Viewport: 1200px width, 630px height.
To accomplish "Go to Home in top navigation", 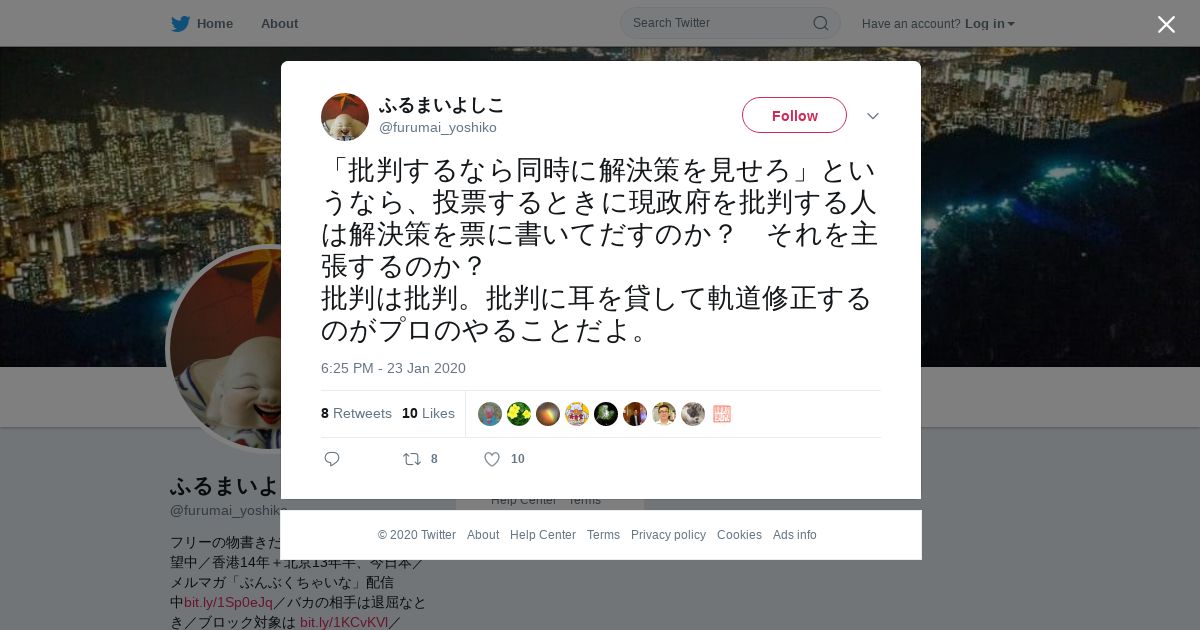I will (x=214, y=24).
